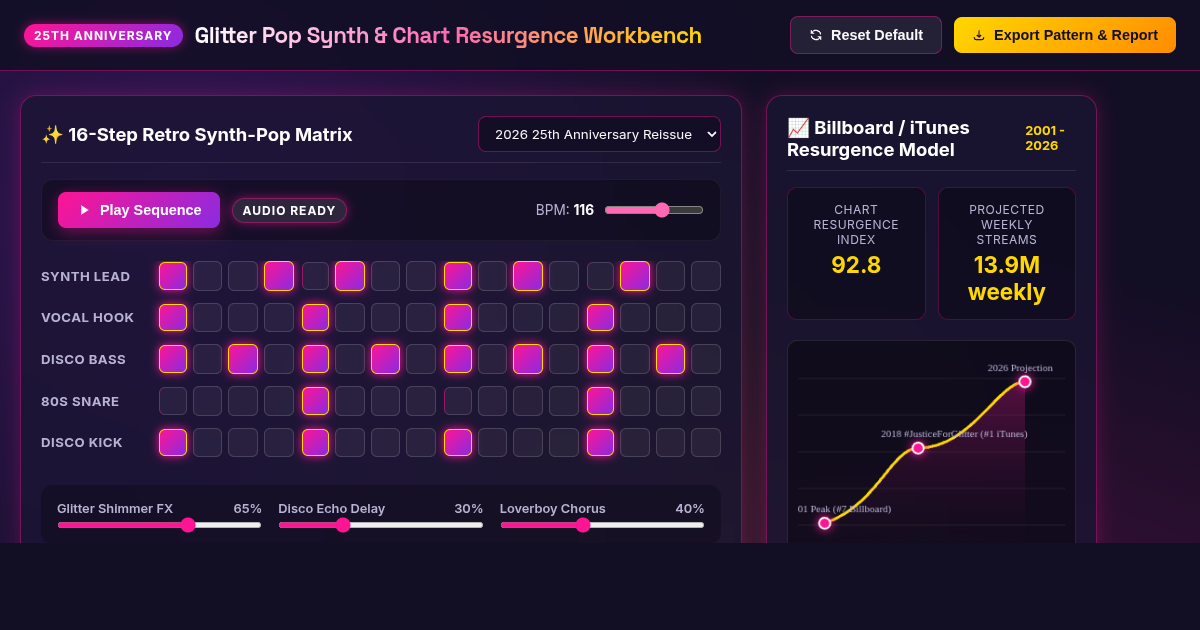Click the play triangle icon

pyautogui.click(x=85, y=210)
